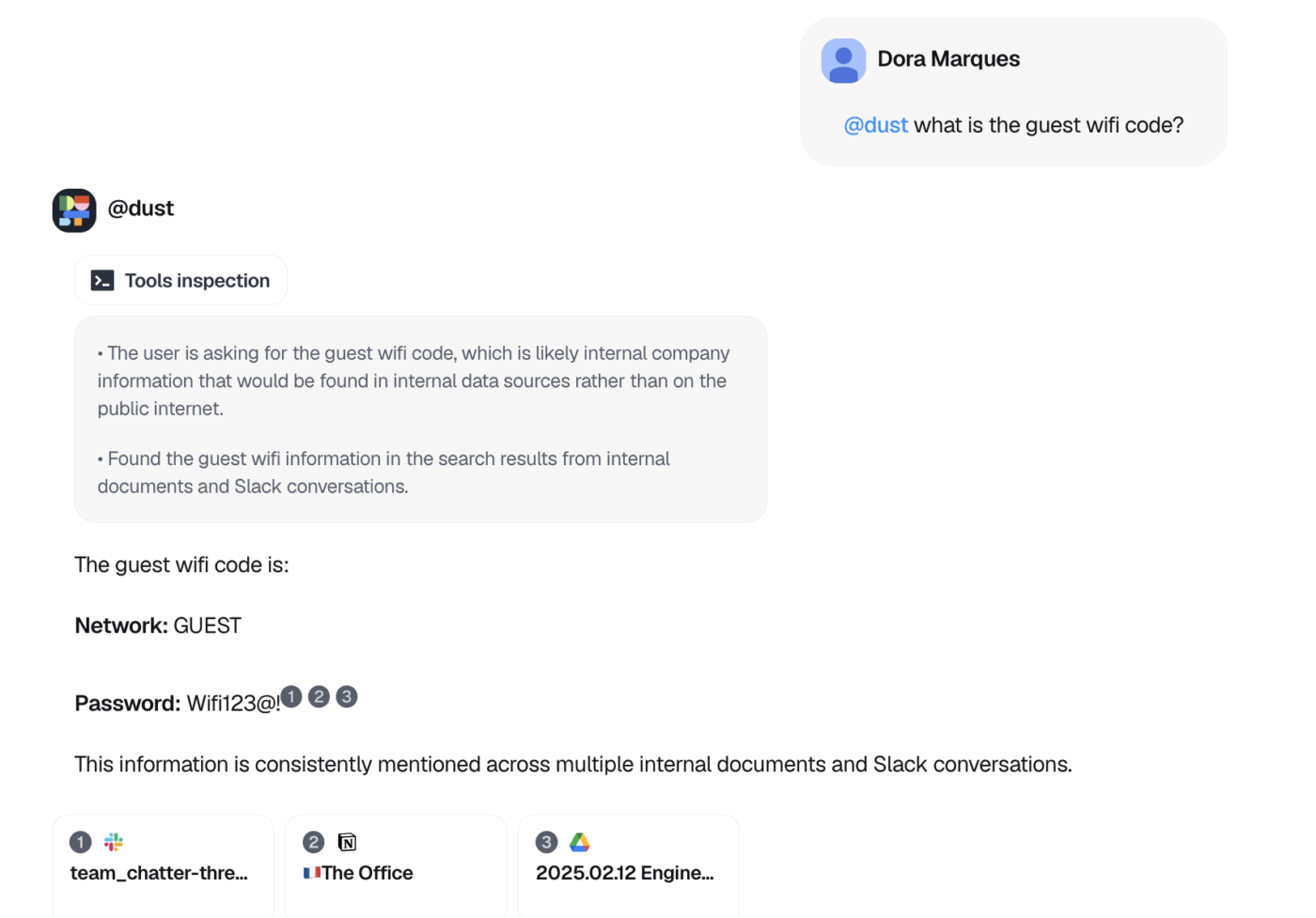Screen dimensions: 1316x918
Task: Click the terminal icon in Tools inspection
Action: pyautogui.click(x=102, y=281)
